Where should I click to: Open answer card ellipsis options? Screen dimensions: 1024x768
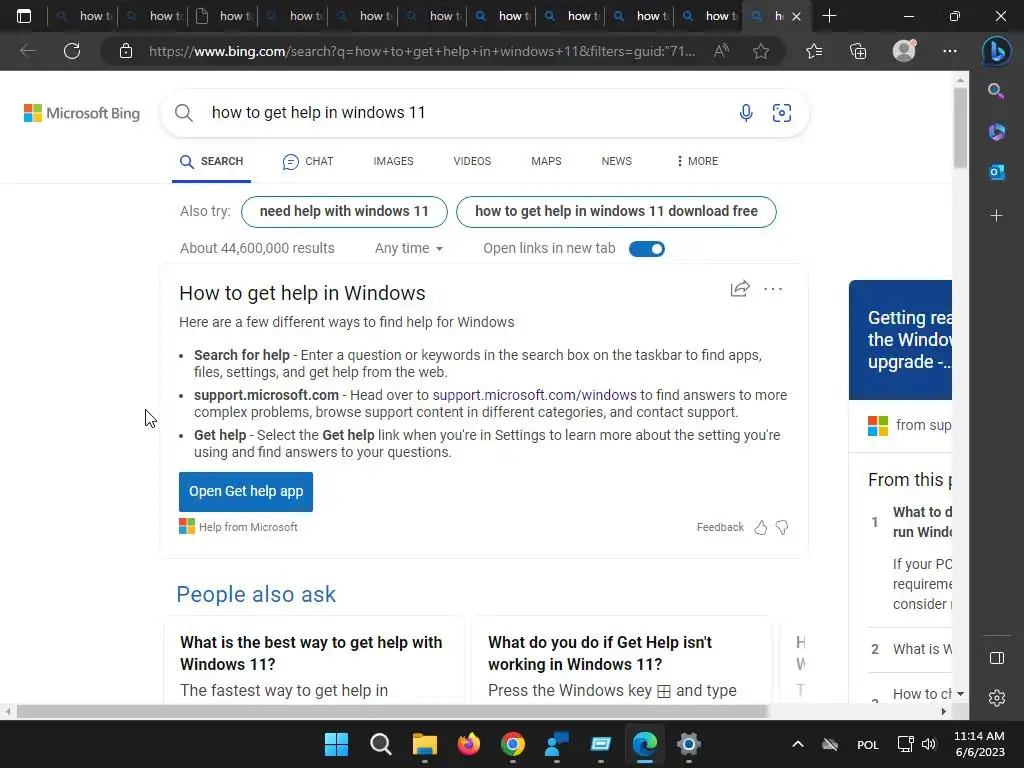[773, 289]
